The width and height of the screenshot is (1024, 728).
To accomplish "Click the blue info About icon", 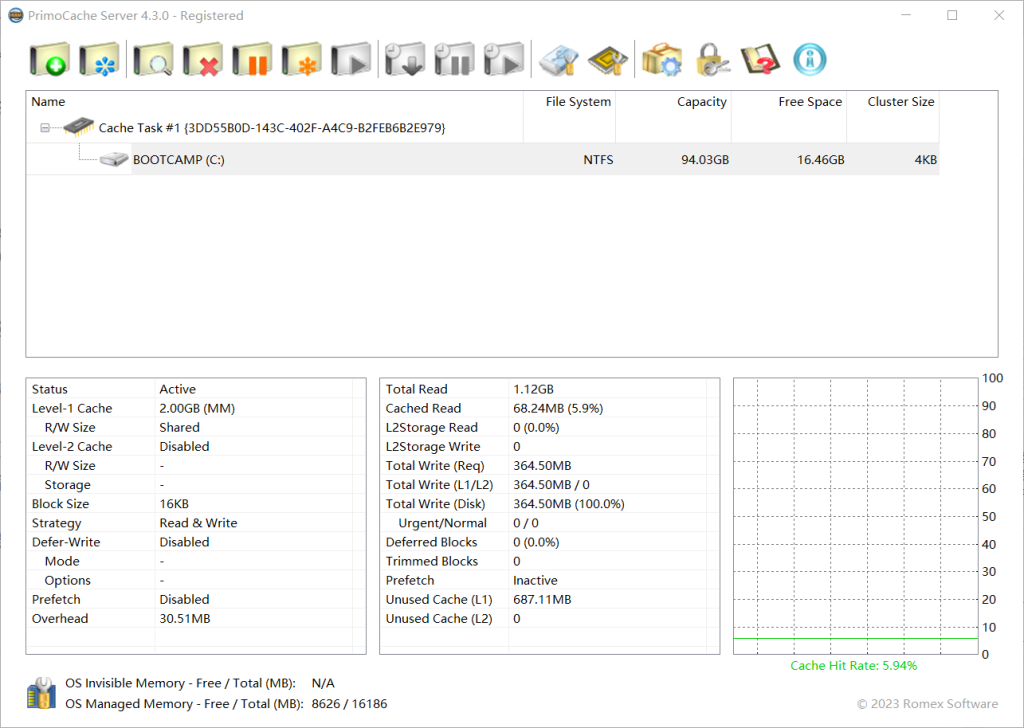I will click(x=810, y=60).
